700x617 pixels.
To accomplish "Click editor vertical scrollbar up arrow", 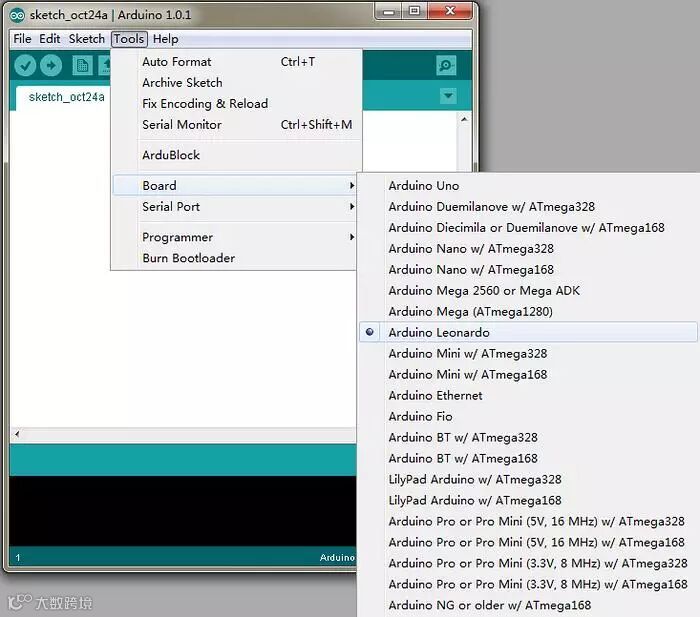I will (x=464, y=119).
